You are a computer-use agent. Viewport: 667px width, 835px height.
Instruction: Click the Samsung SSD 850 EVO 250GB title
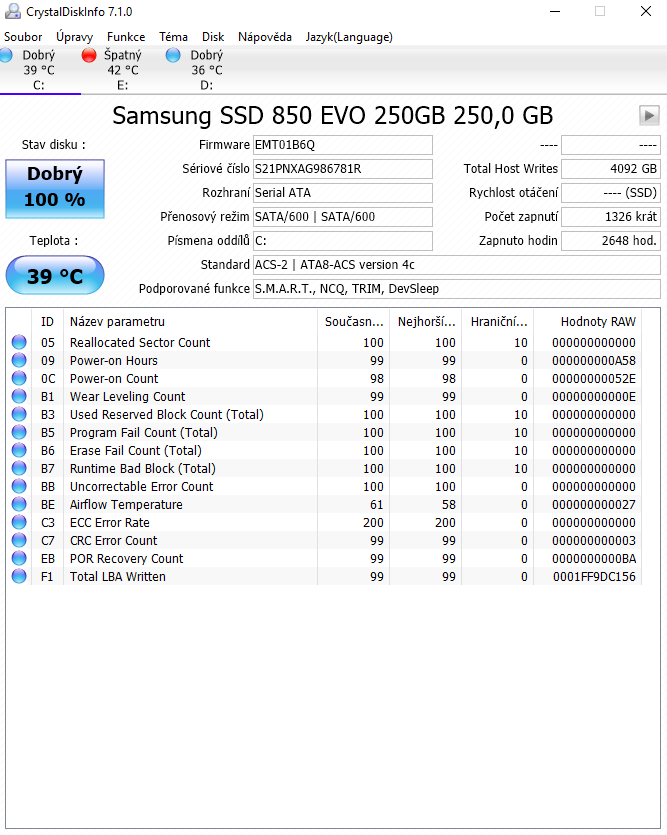pos(333,116)
